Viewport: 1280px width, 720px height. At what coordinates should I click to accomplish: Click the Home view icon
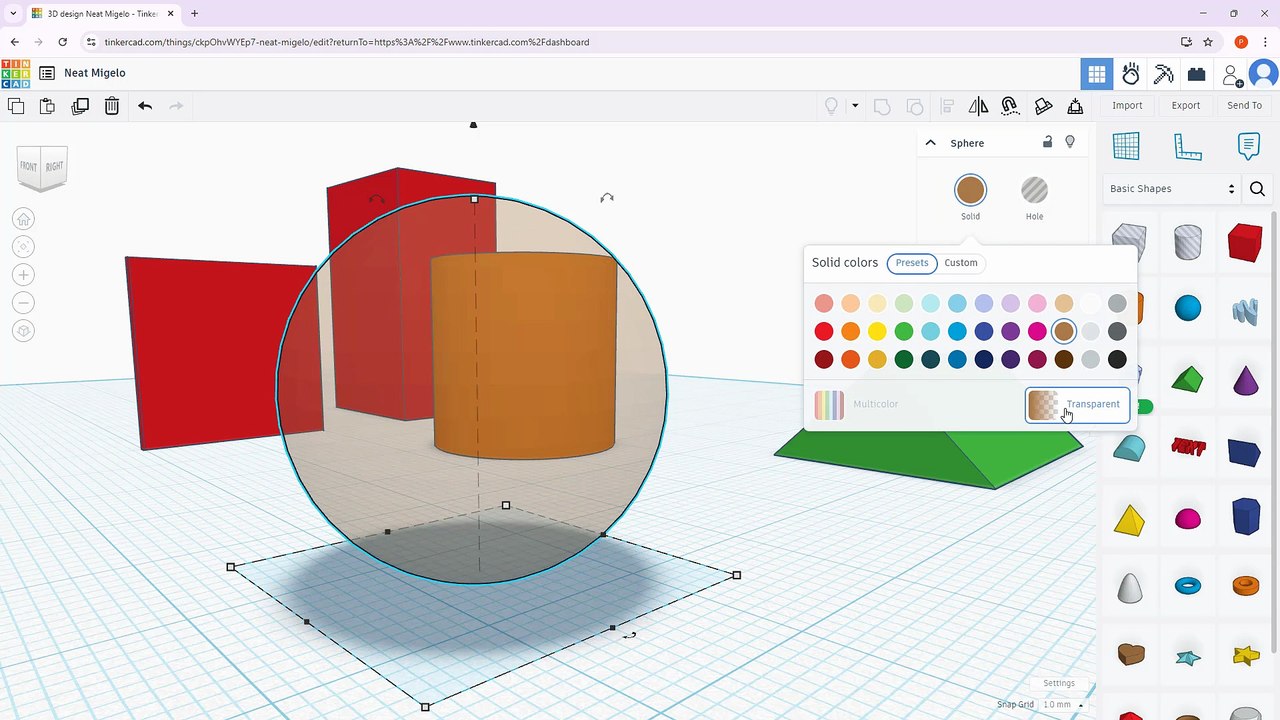(24, 219)
